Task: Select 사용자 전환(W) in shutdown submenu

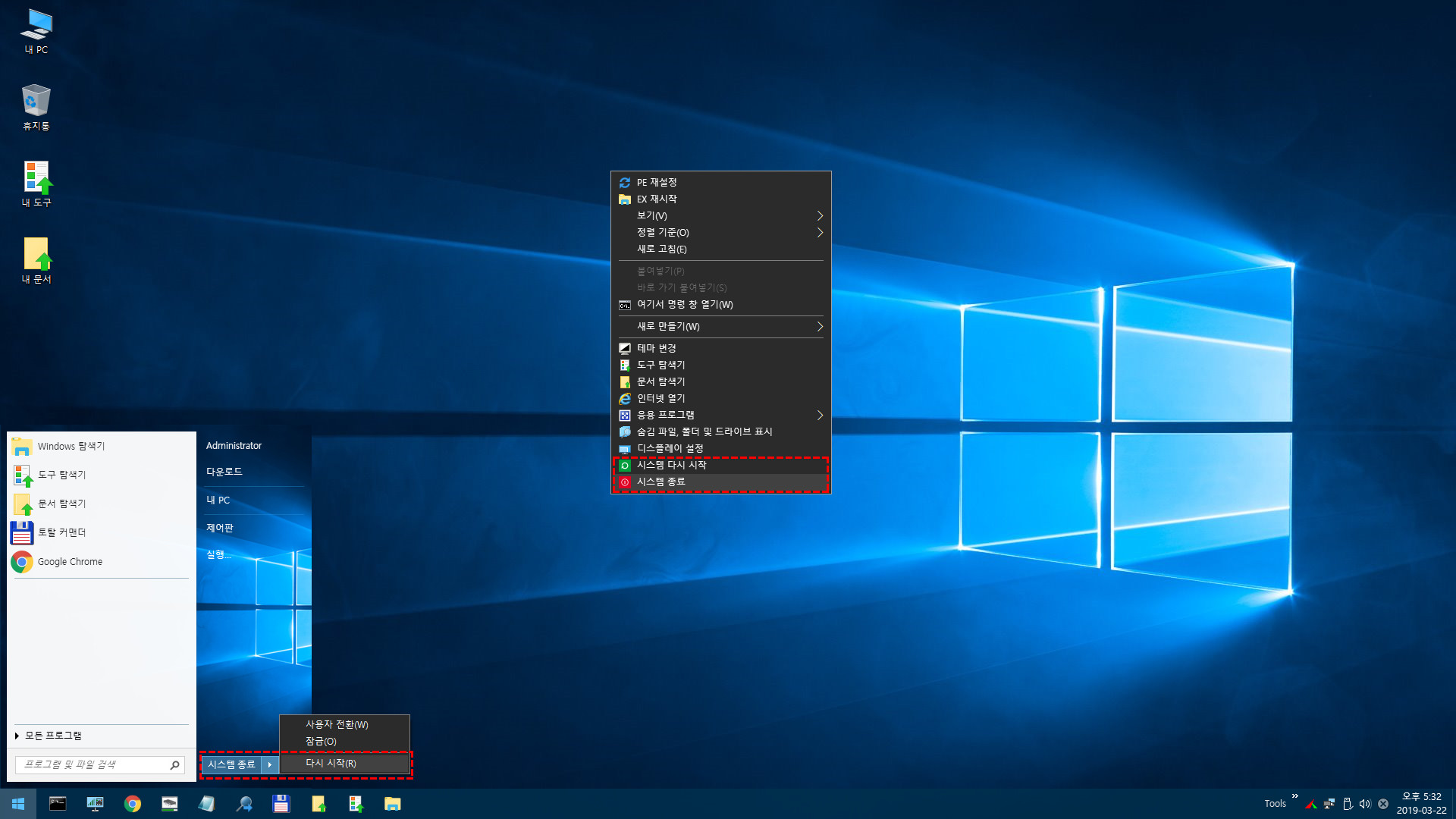Action: click(344, 725)
